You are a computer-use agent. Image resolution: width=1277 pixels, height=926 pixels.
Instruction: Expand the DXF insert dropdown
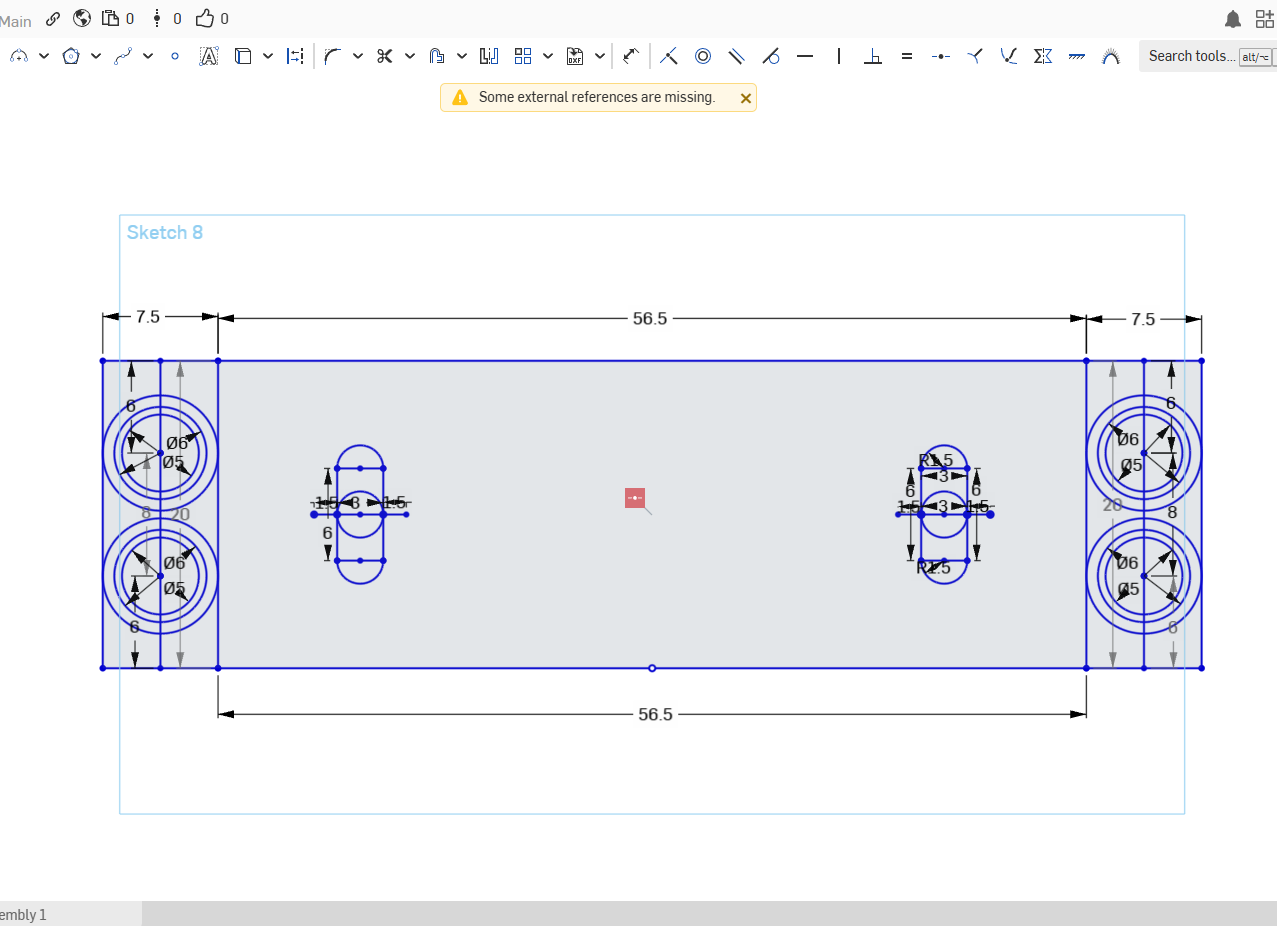[x=600, y=56]
